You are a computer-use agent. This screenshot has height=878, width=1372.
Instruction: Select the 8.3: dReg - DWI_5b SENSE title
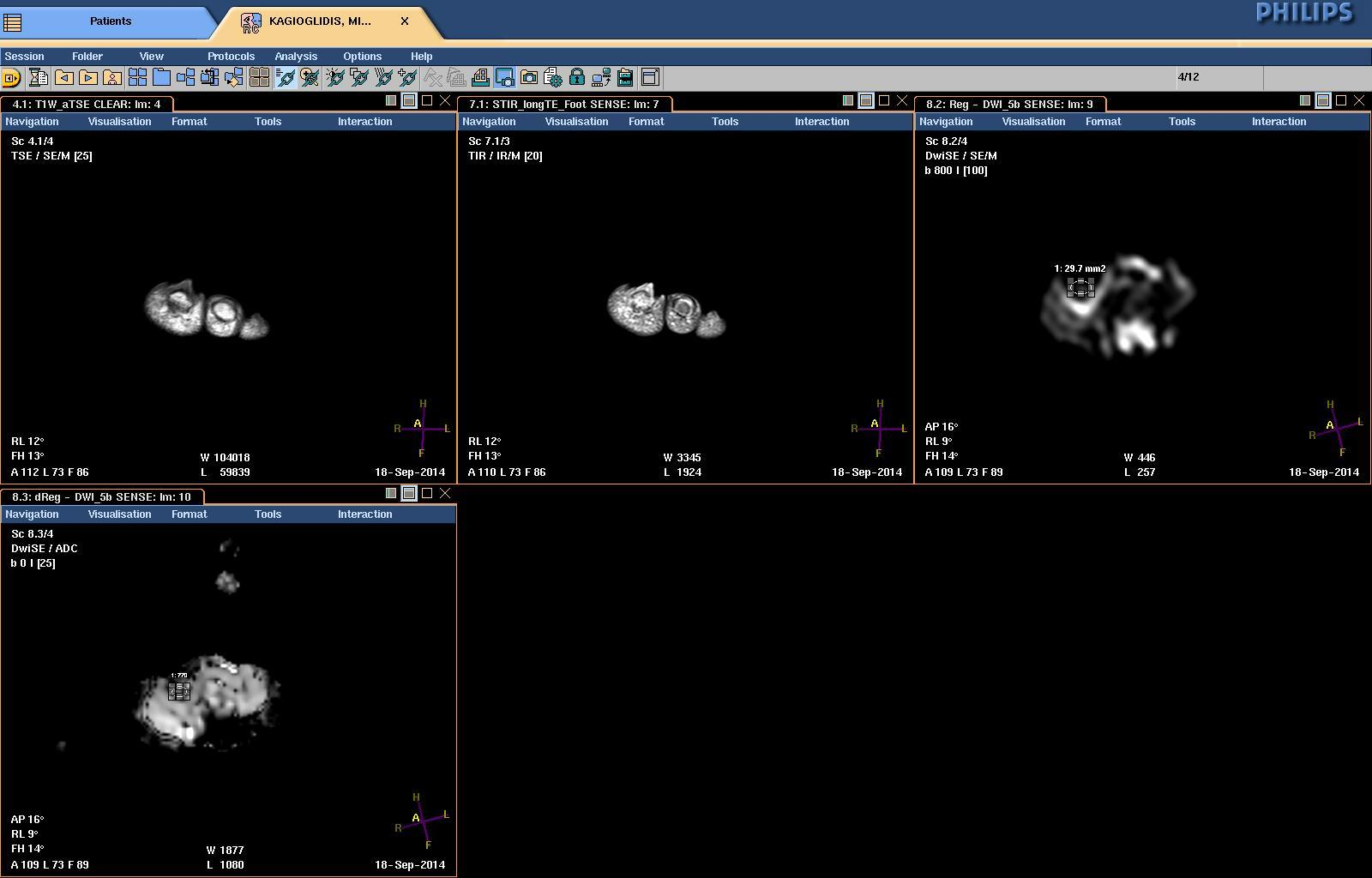click(102, 497)
